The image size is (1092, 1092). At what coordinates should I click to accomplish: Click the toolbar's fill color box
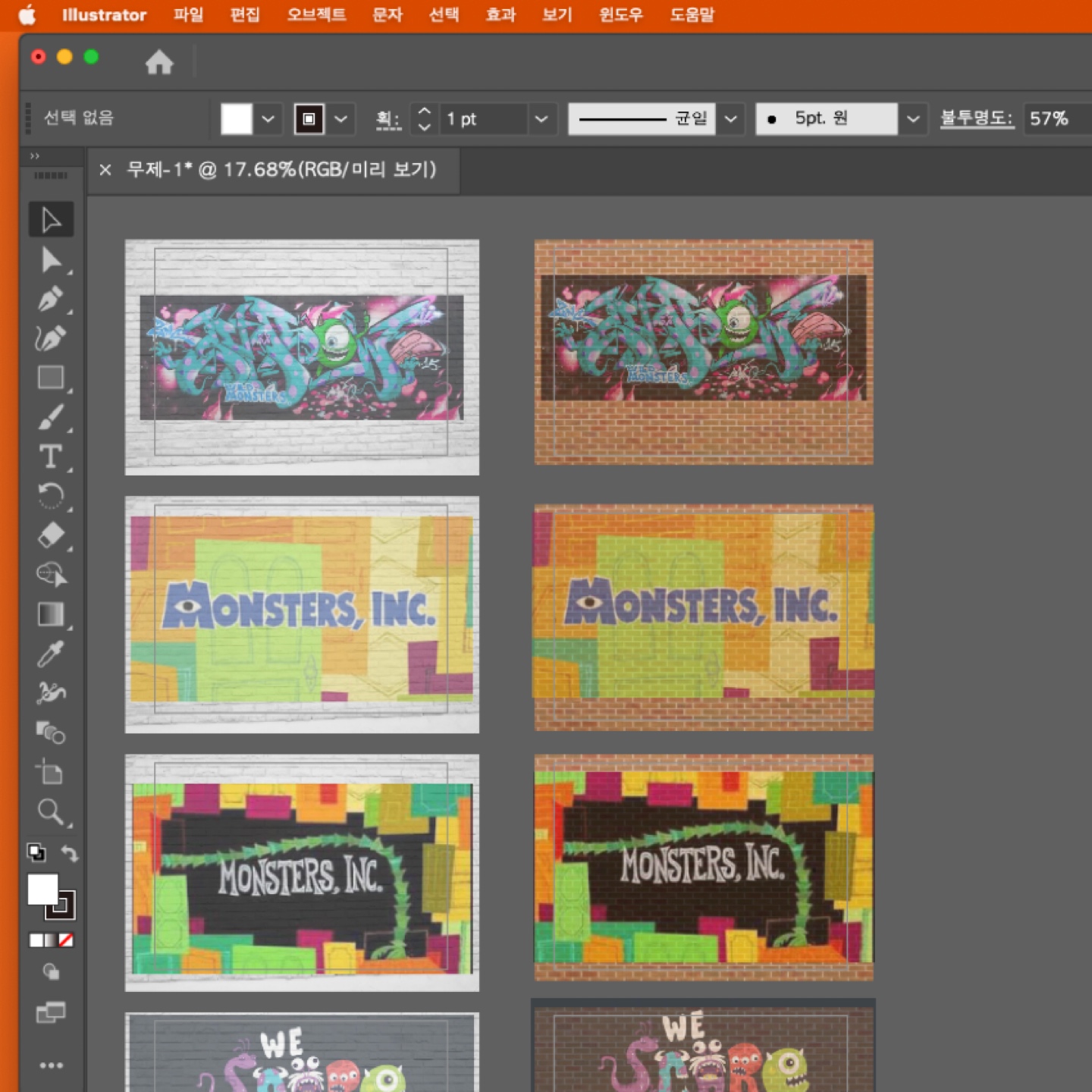(x=42, y=890)
